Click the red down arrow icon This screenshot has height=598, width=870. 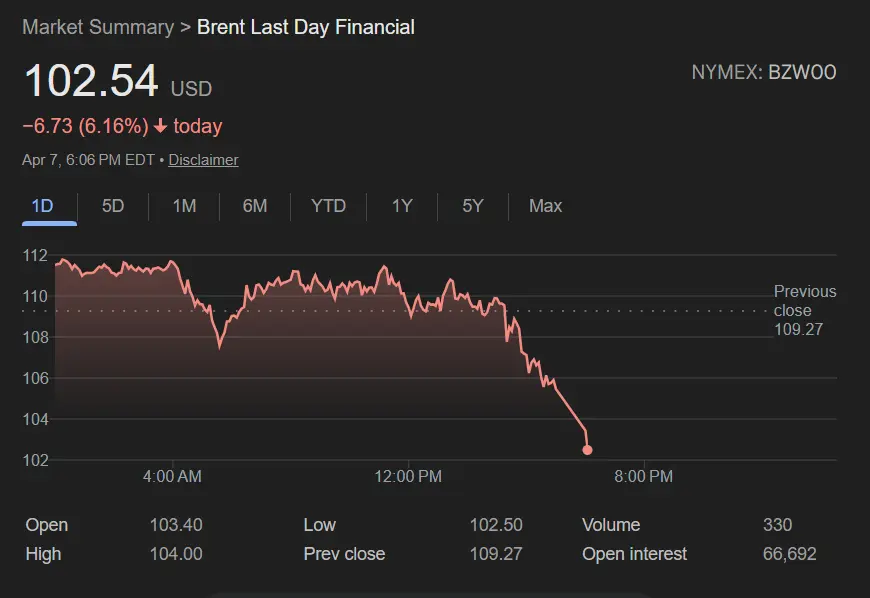click(160, 126)
